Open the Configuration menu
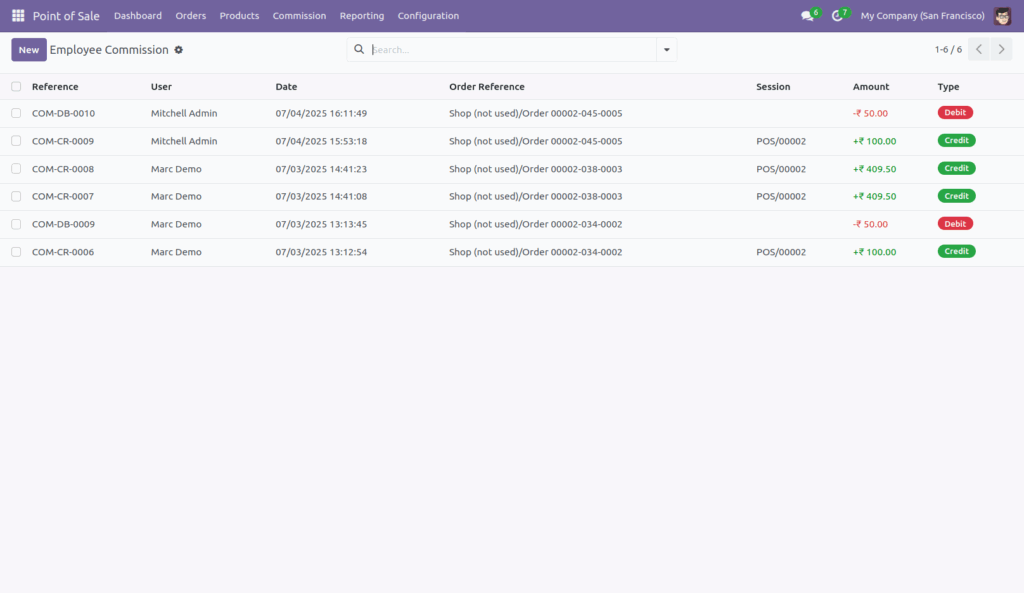Viewport: 1024px width, 593px height. [x=428, y=15]
